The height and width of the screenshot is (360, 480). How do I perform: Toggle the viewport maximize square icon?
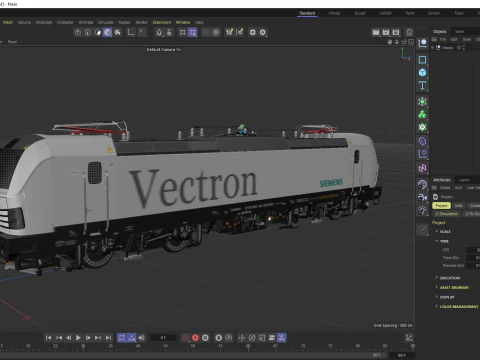[x=411, y=42]
